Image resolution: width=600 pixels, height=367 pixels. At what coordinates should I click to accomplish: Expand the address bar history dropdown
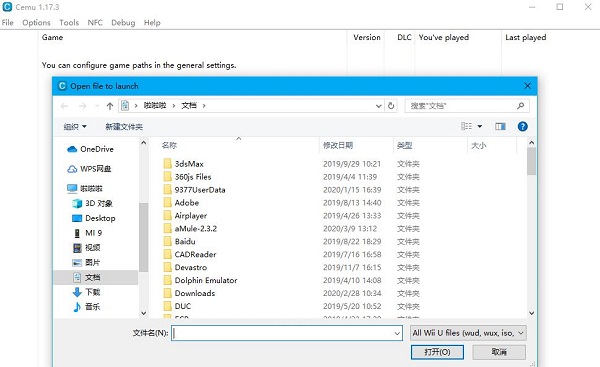[x=378, y=106]
